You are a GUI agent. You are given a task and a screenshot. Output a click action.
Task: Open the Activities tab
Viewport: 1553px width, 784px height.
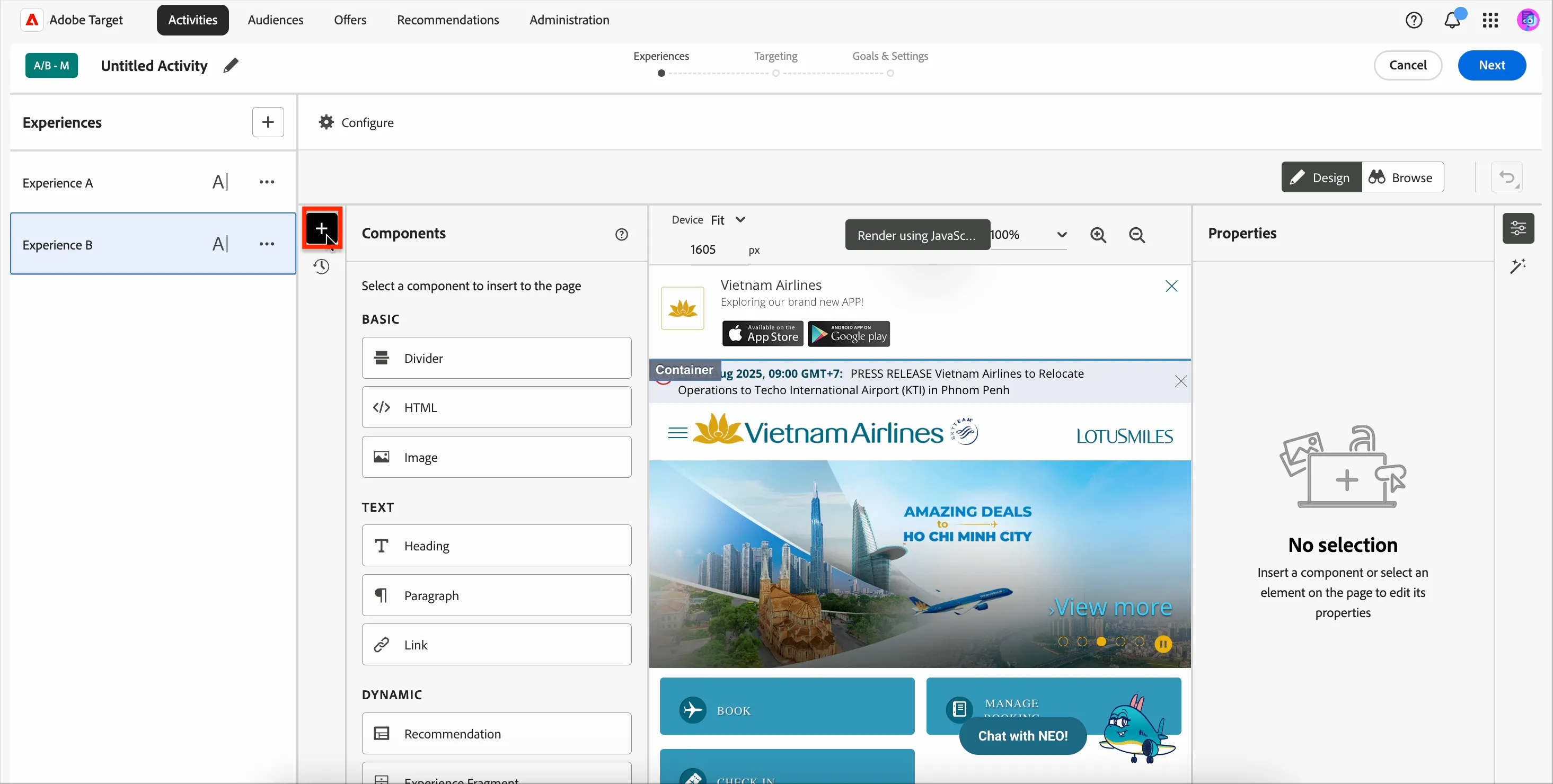point(193,20)
